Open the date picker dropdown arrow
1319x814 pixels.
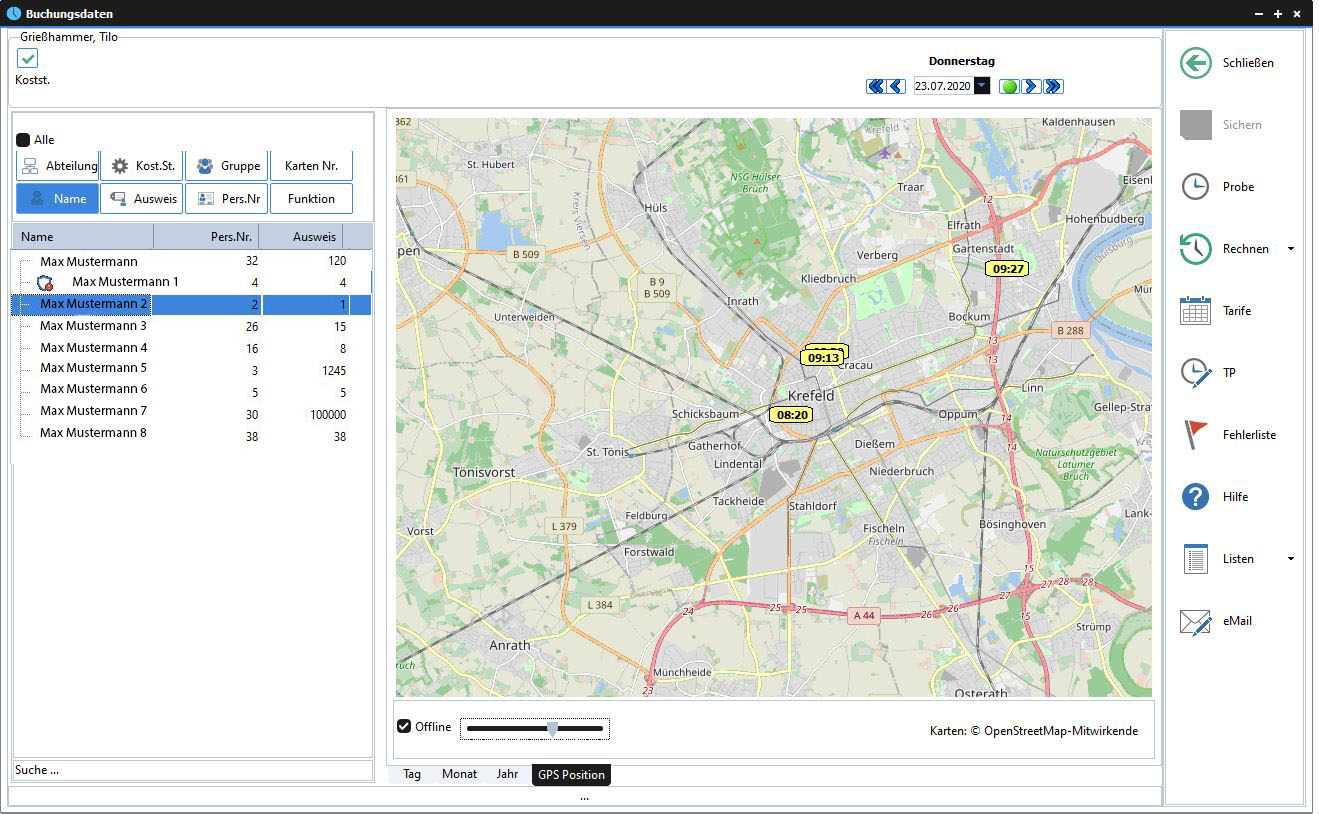pyautogui.click(x=982, y=86)
